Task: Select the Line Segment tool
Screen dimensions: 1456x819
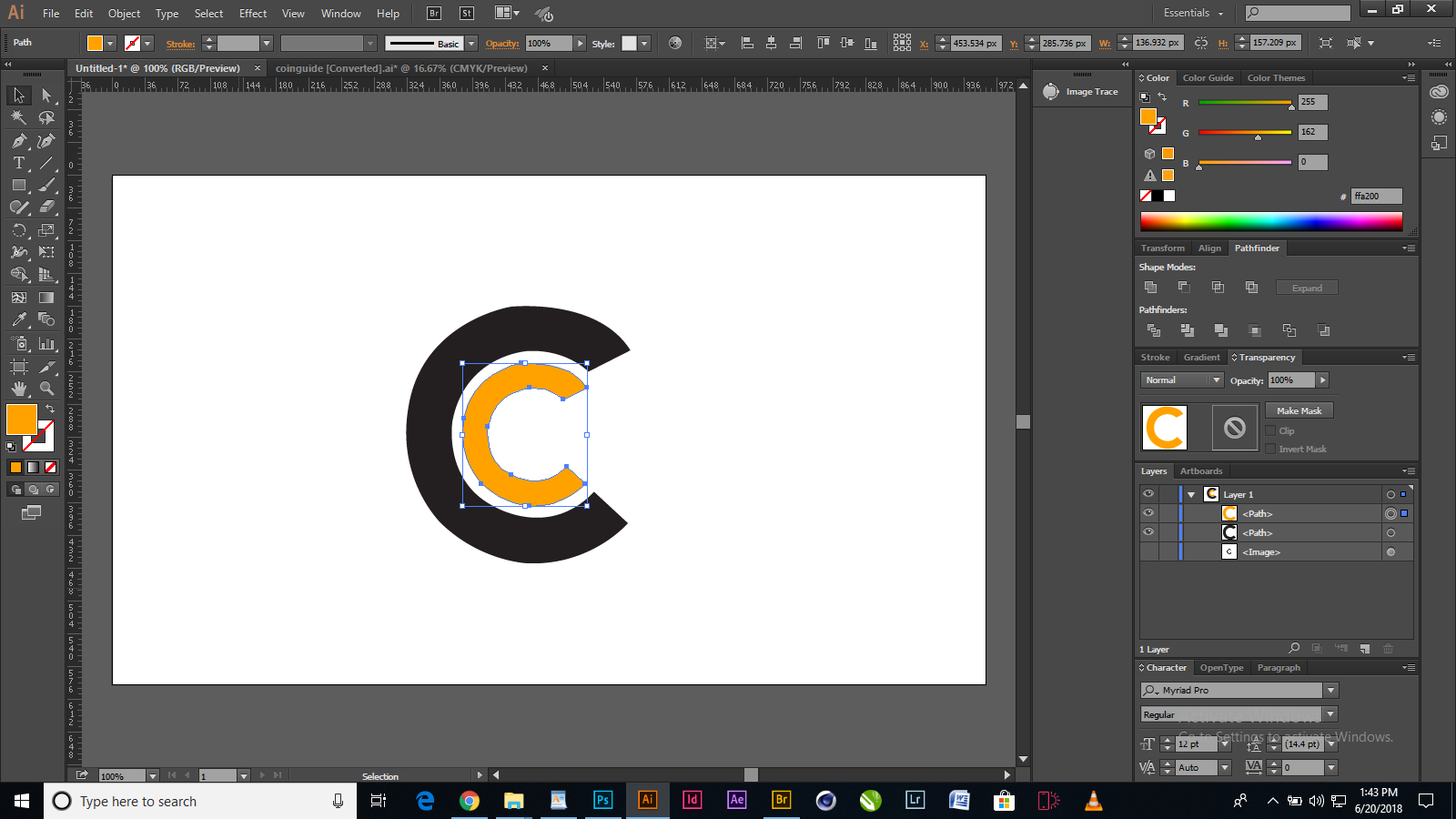Action: click(x=46, y=163)
